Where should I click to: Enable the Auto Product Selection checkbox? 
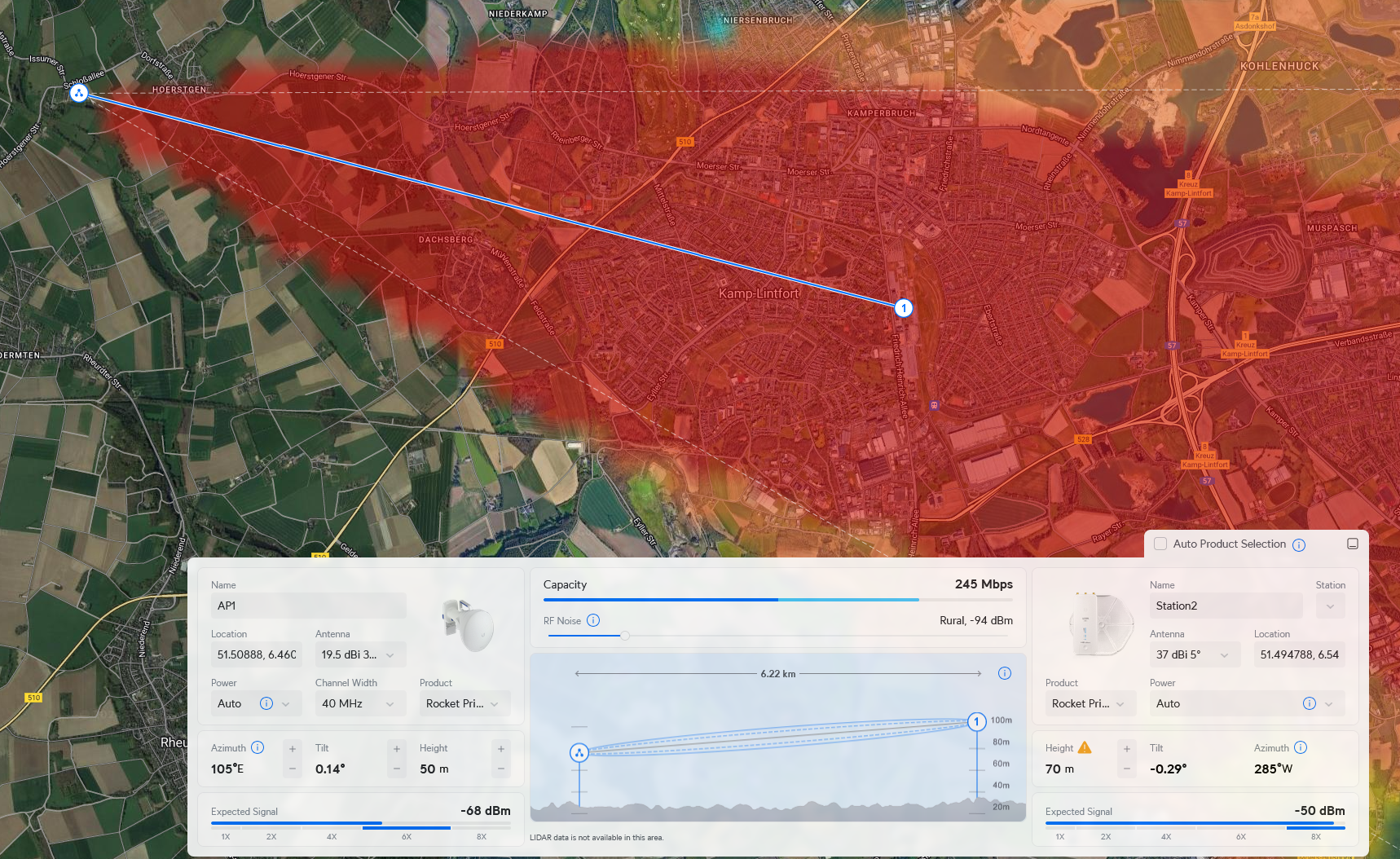pos(1160,544)
